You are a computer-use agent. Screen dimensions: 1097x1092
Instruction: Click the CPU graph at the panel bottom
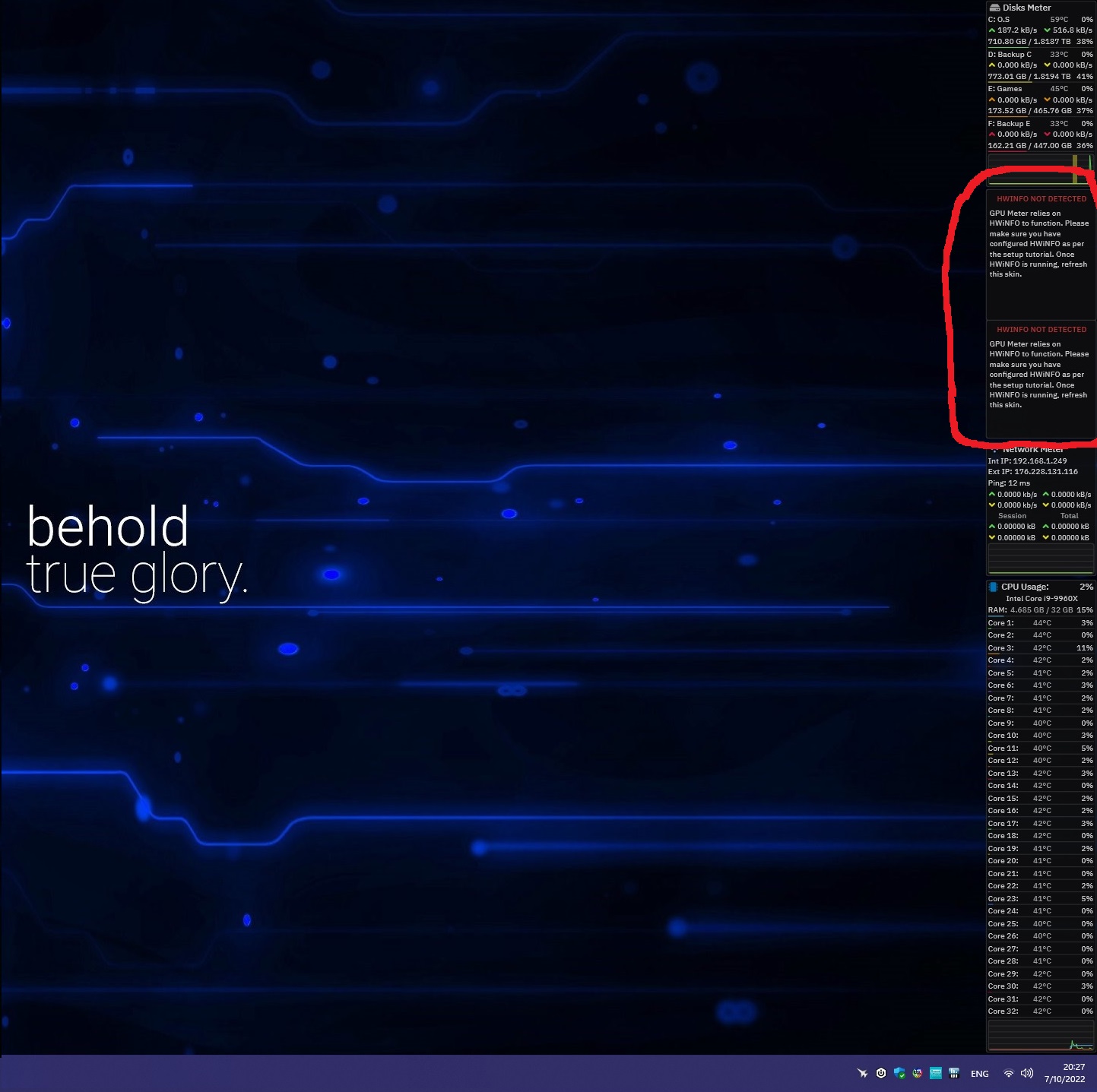point(1040,1033)
